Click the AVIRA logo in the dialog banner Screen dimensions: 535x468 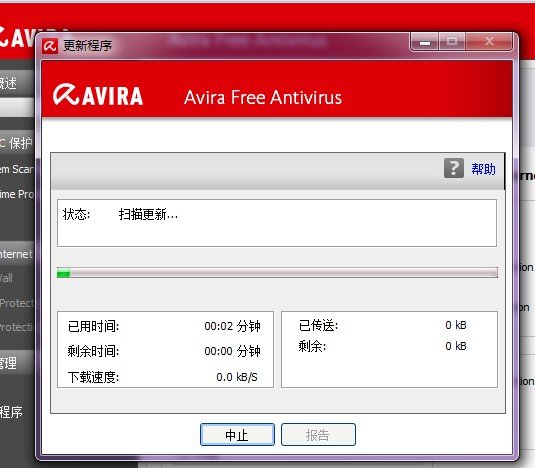98,95
